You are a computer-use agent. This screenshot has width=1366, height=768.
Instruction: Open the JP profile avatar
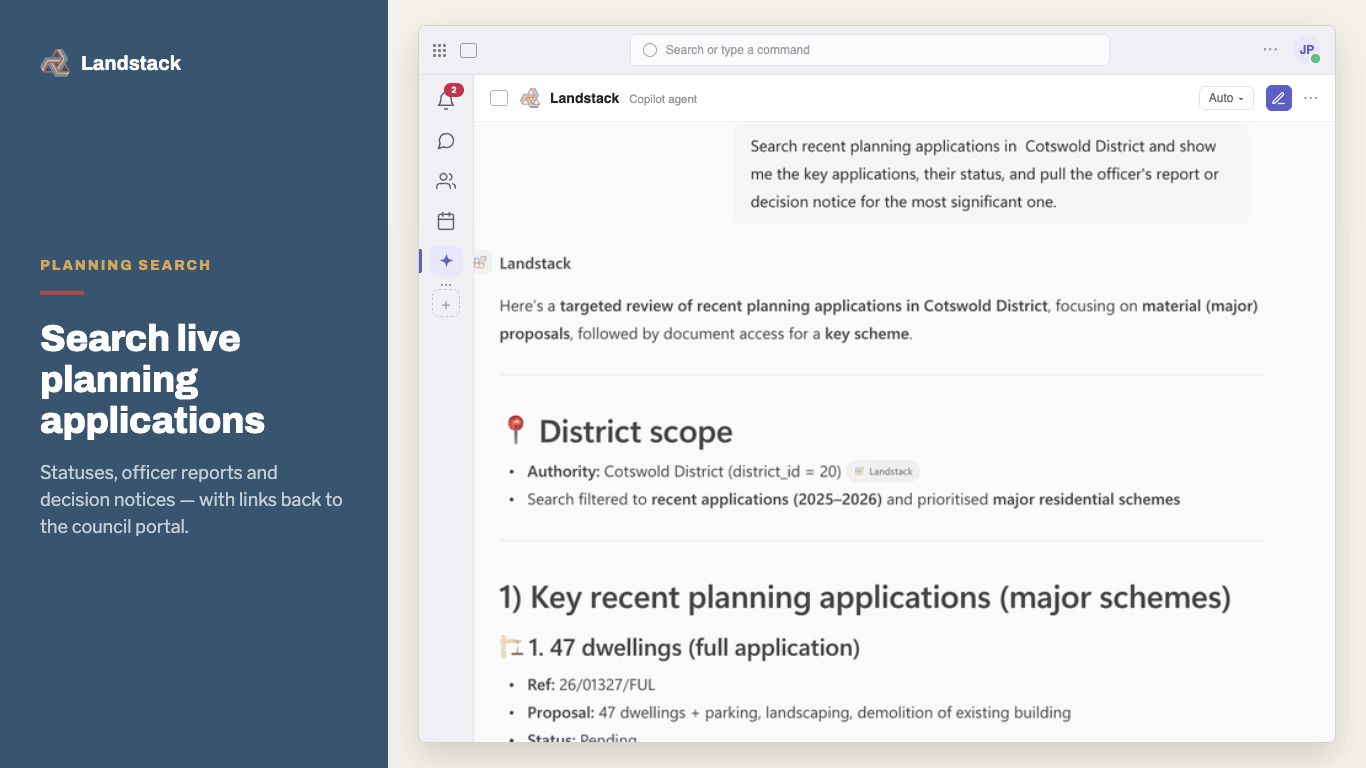pos(1307,50)
